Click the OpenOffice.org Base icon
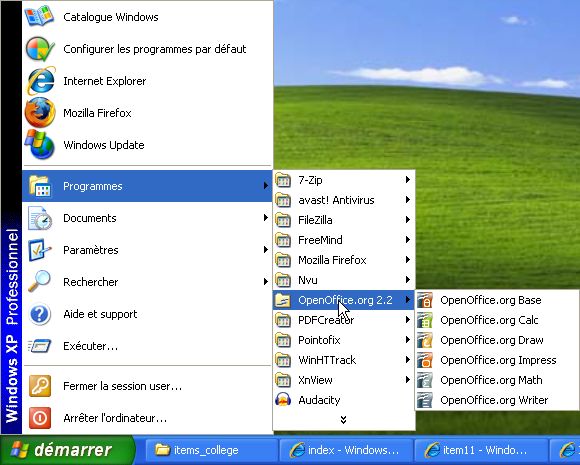This screenshot has width=580, height=465. coord(425,300)
